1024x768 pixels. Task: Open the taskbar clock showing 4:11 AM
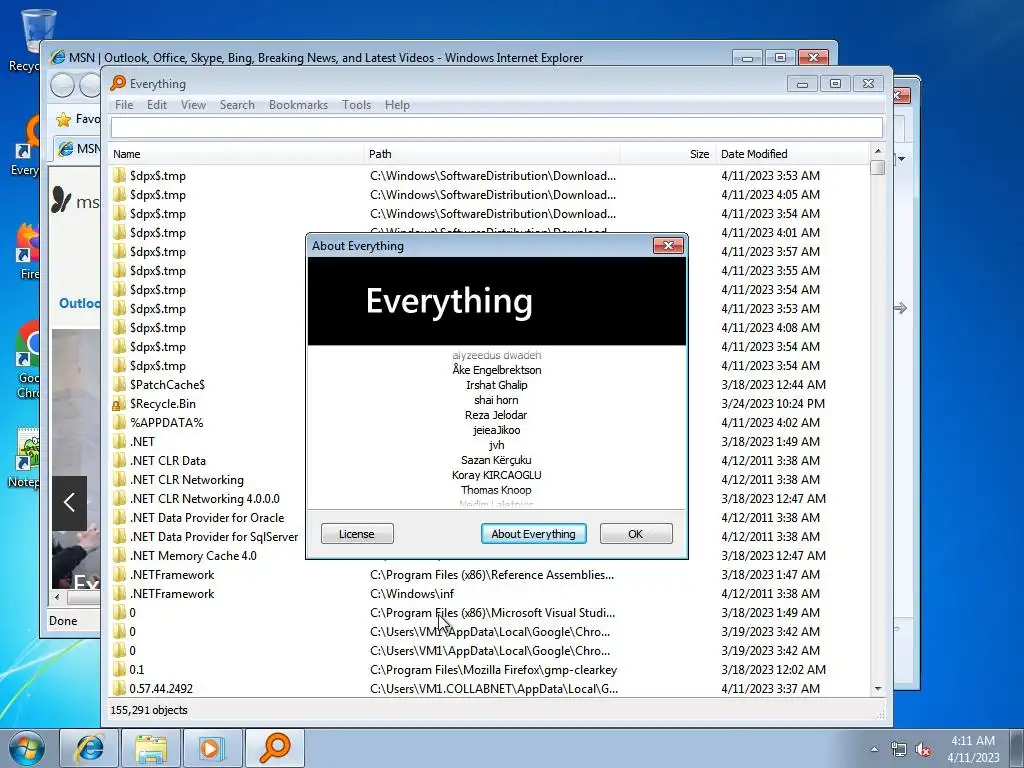(973, 748)
